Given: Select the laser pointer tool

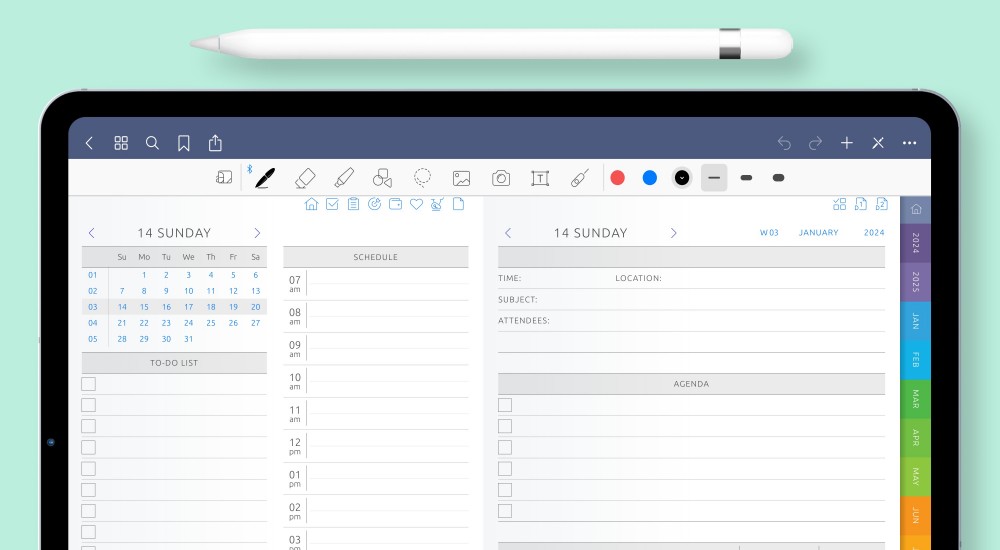Looking at the screenshot, I should pyautogui.click(x=579, y=178).
